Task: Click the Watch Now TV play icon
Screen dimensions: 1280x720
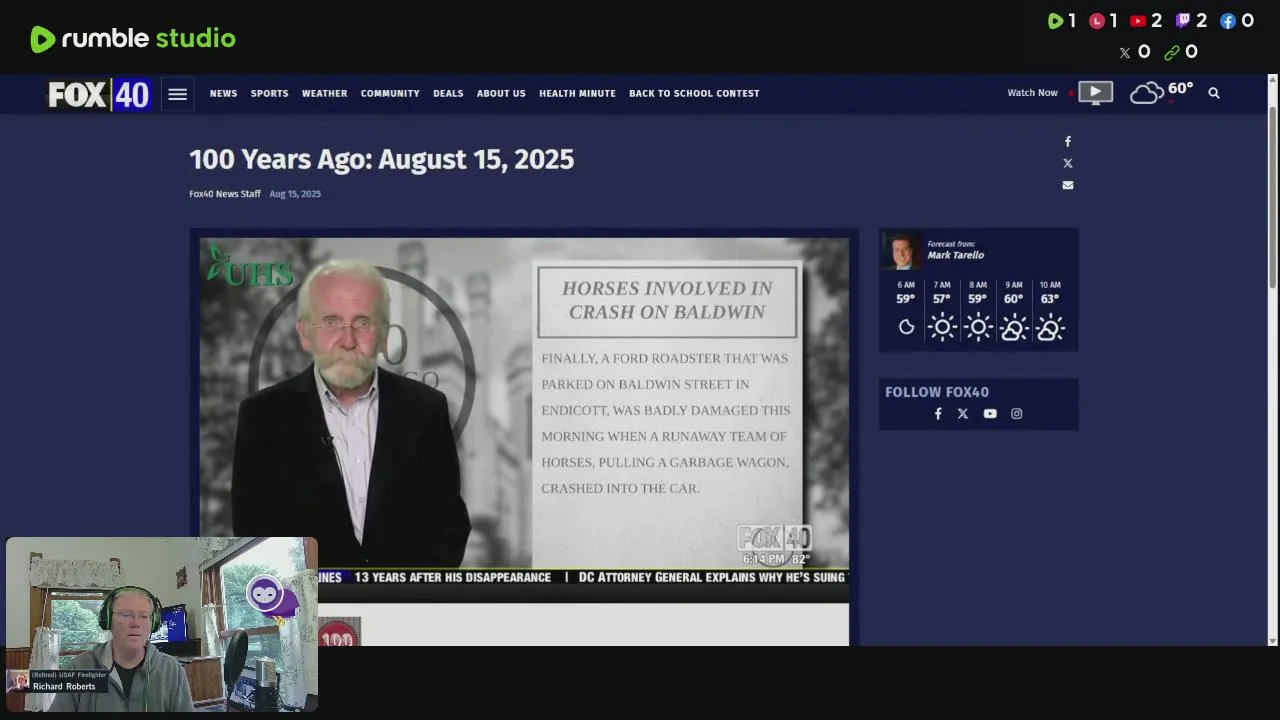Action: pyautogui.click(x=1095, y=93)
